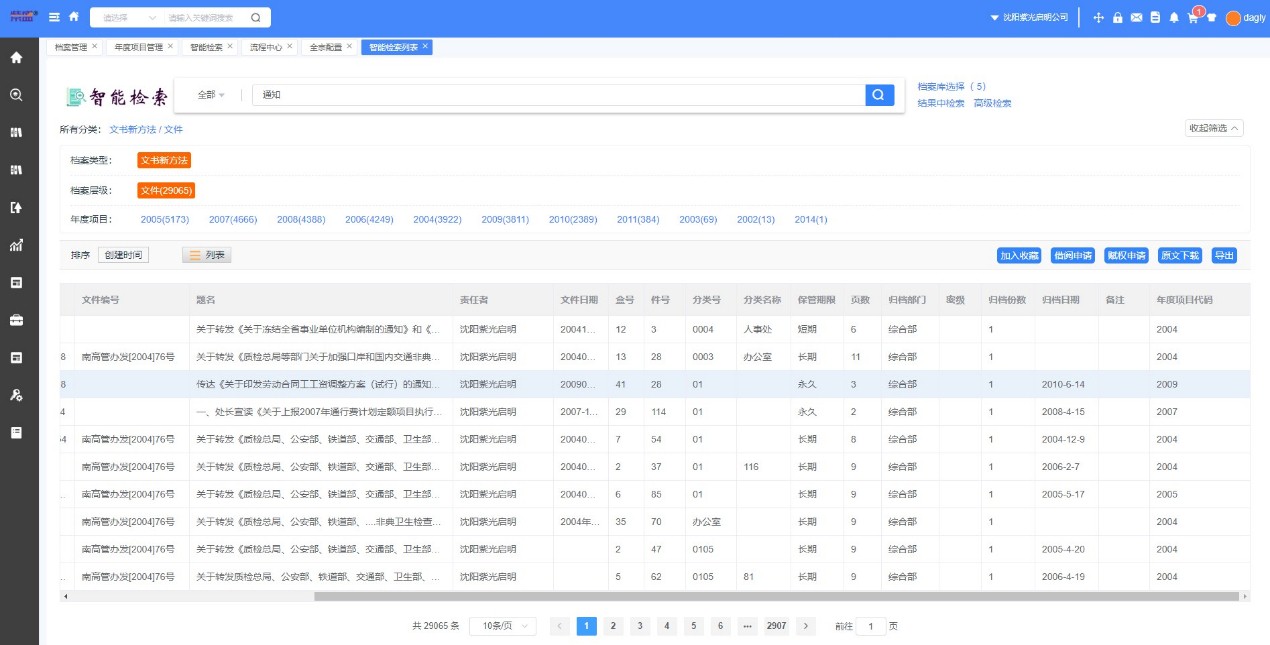Viewport: 1270px width, 645px height.
Task: Switch to the 年度项目管理 tab
Action: click(138, 47)
